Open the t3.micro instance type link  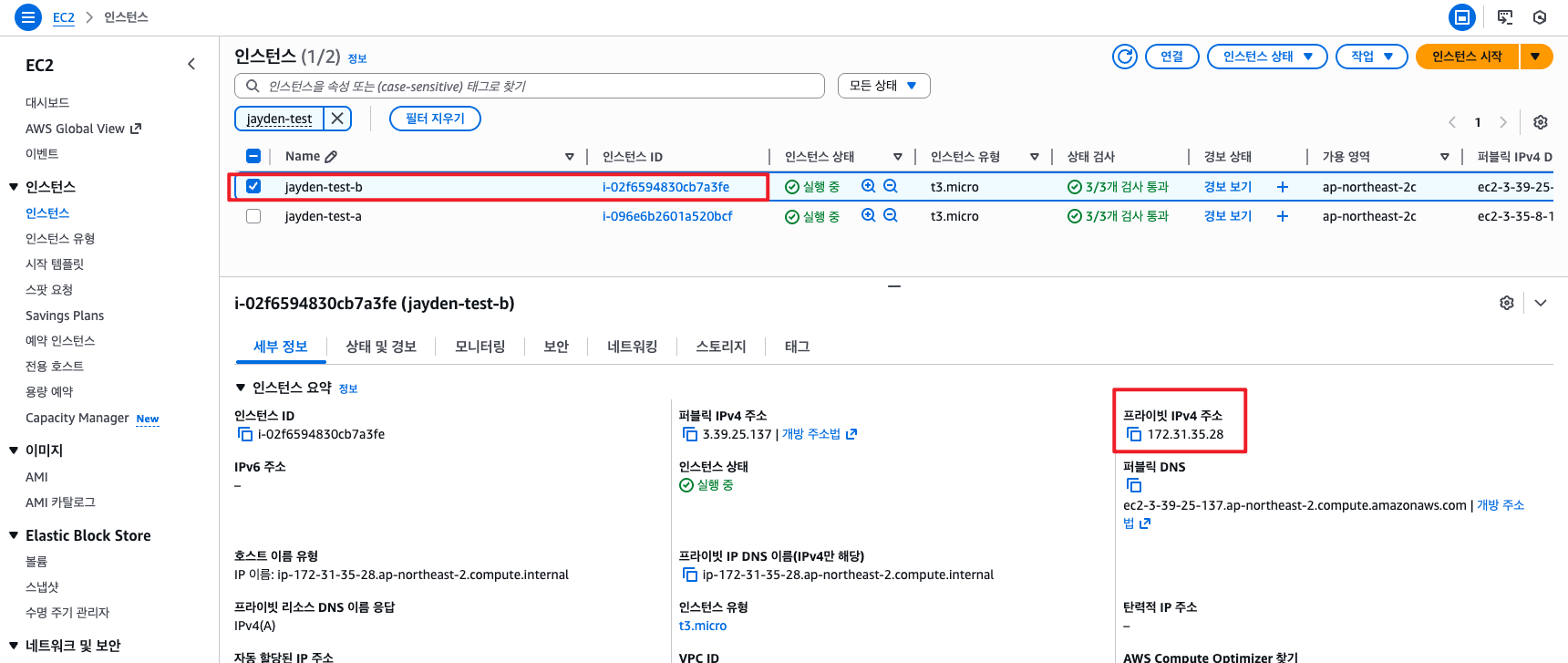pos(703,626)
